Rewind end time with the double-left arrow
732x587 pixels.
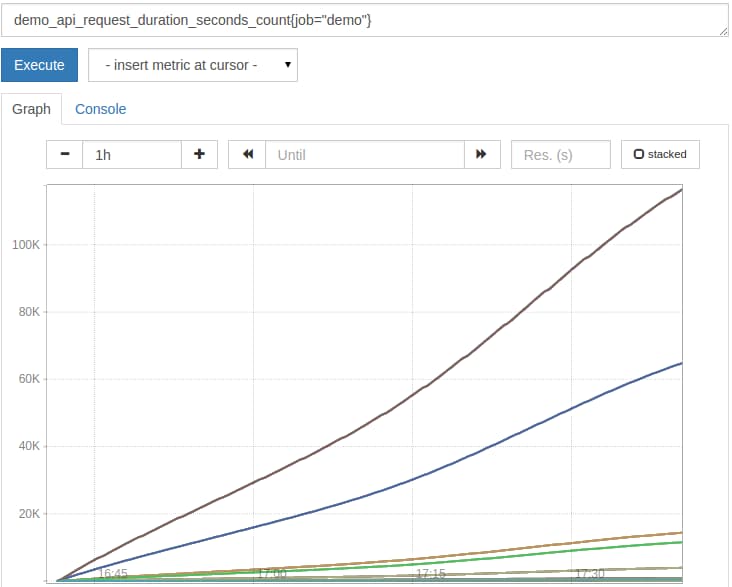pyautogui.click(x=247, y=154)
